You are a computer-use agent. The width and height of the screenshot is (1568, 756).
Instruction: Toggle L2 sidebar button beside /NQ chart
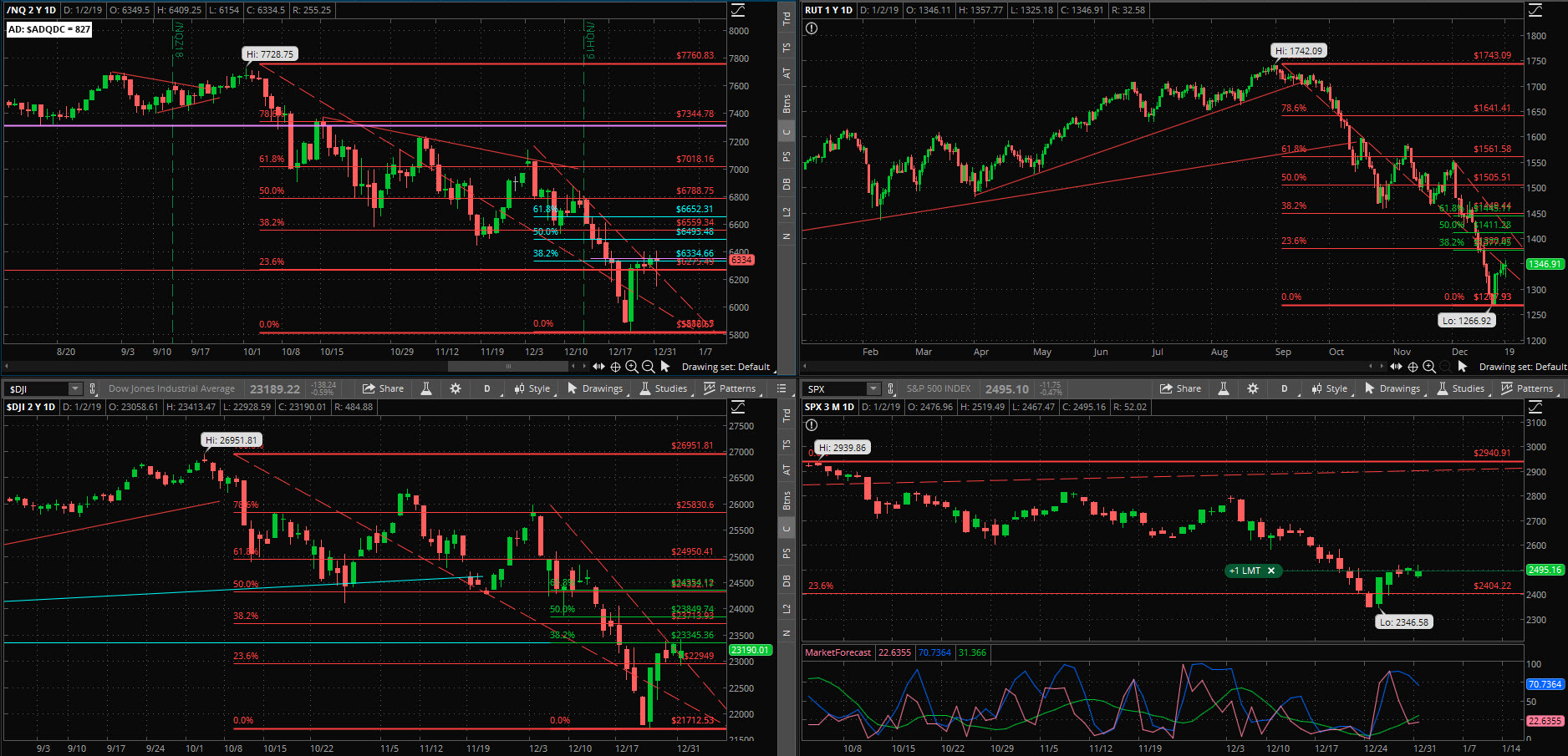tap(787, 212)
